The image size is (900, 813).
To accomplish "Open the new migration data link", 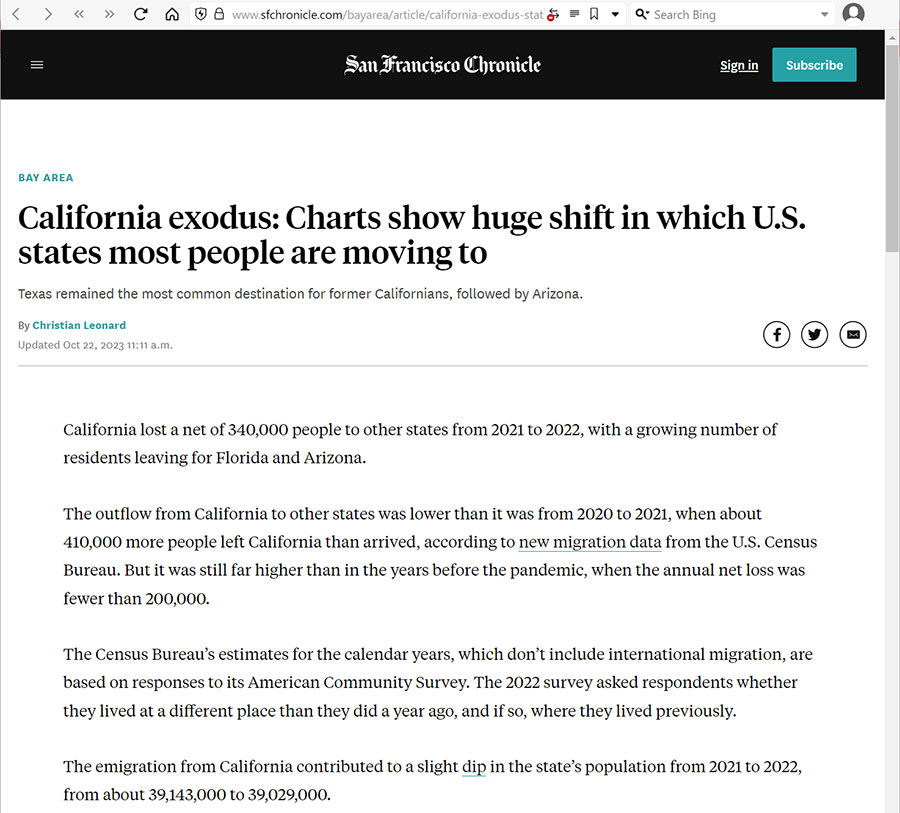I will (x=589, y=542).
